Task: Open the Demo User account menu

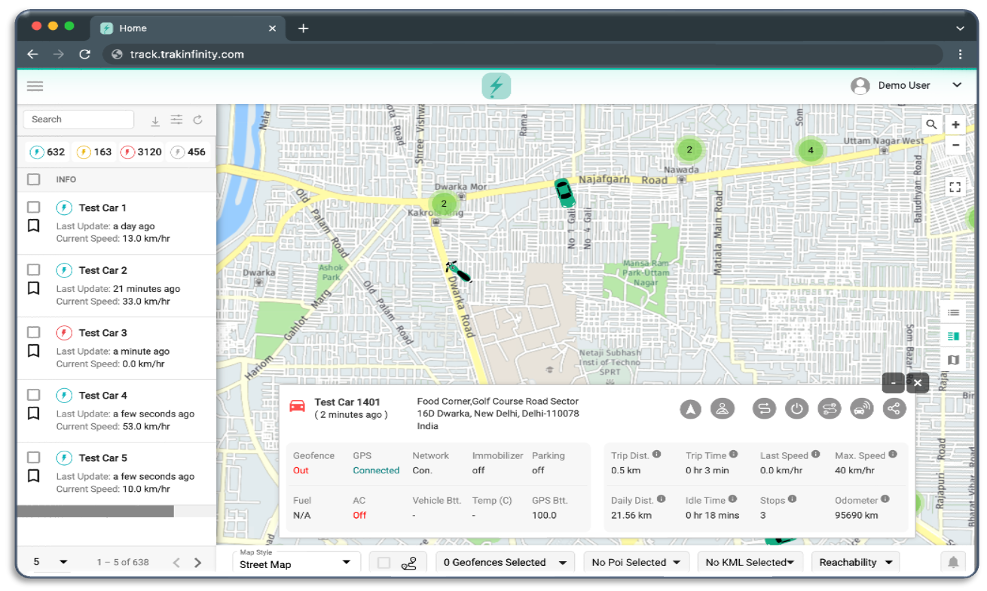Action: click(905, 86)
